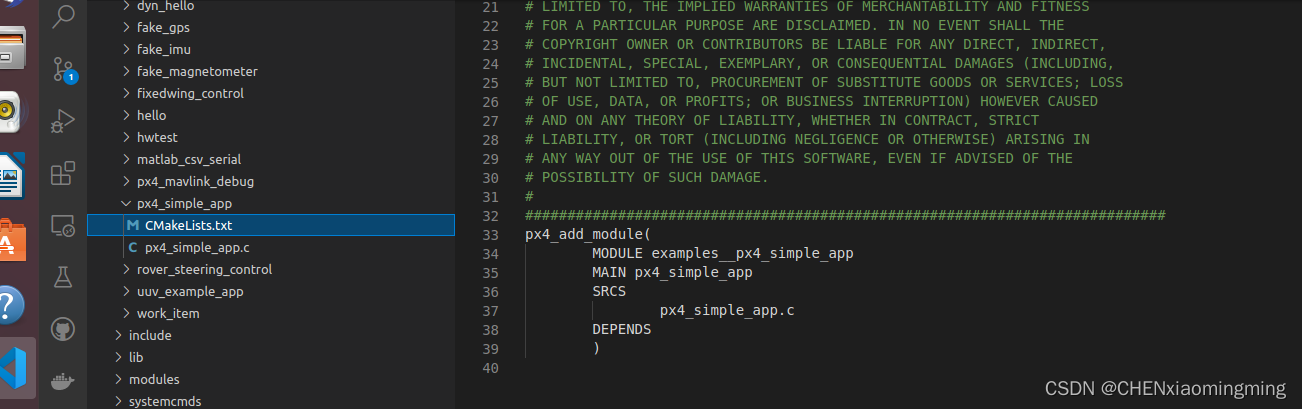Click line number 33 in gutter

[x=489, y=235]
